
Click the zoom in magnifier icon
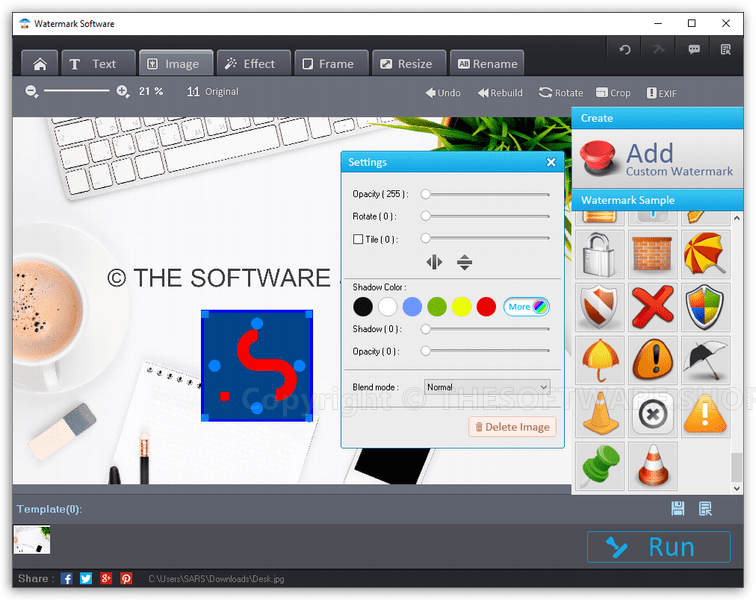tap(123, 92)
